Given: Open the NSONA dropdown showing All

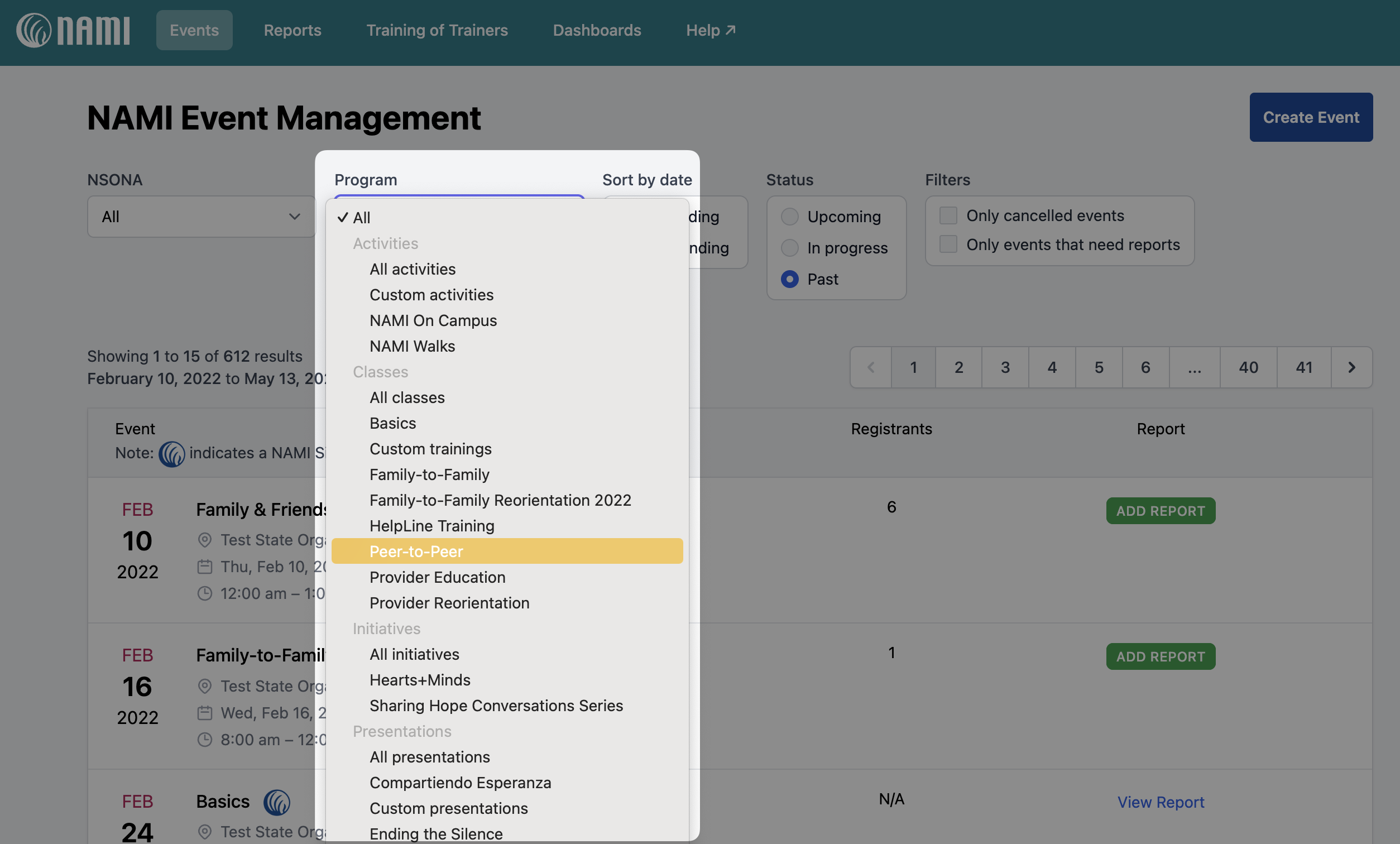Looking at the screenshot, I should point(201,217).
